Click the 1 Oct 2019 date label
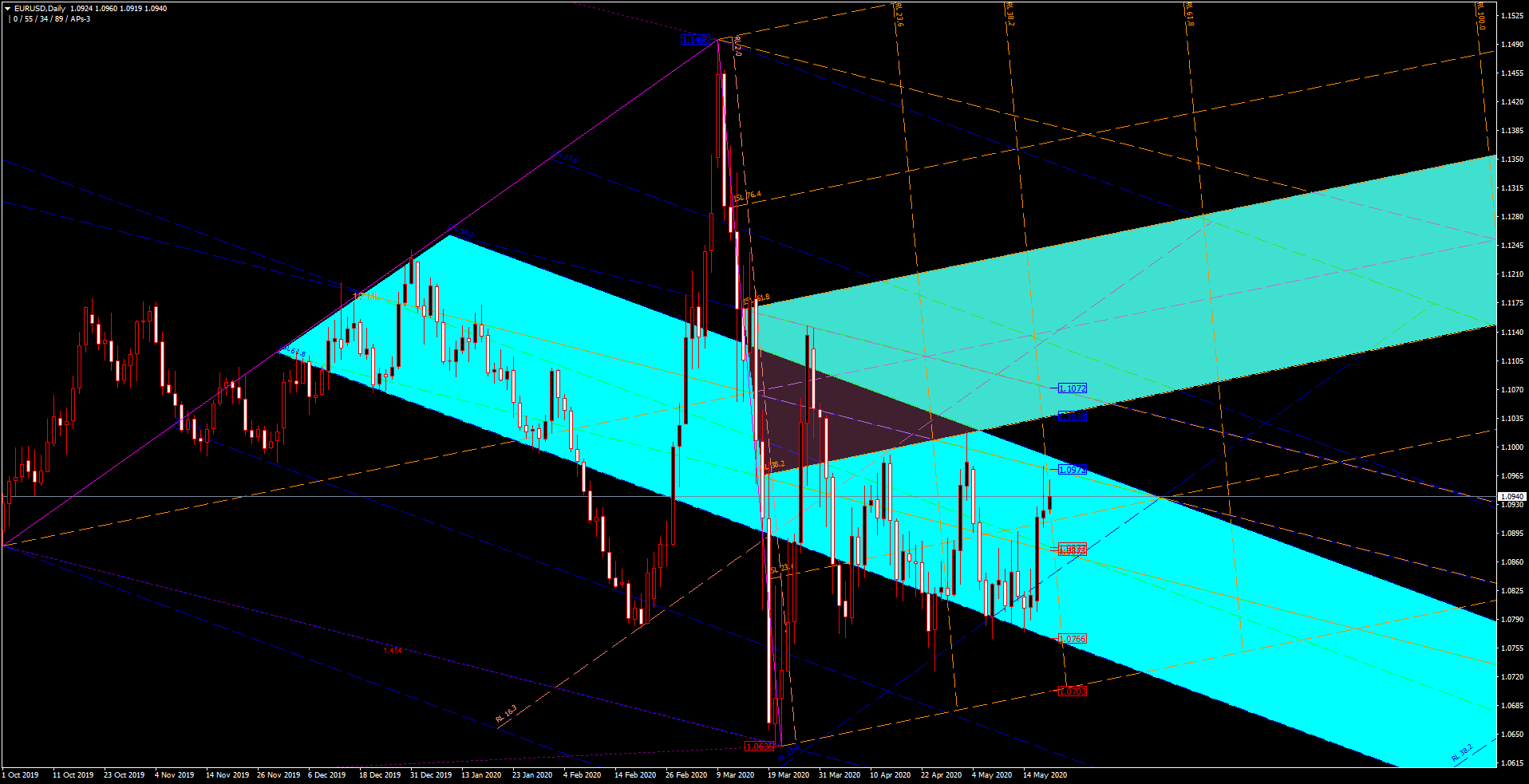 20,775
